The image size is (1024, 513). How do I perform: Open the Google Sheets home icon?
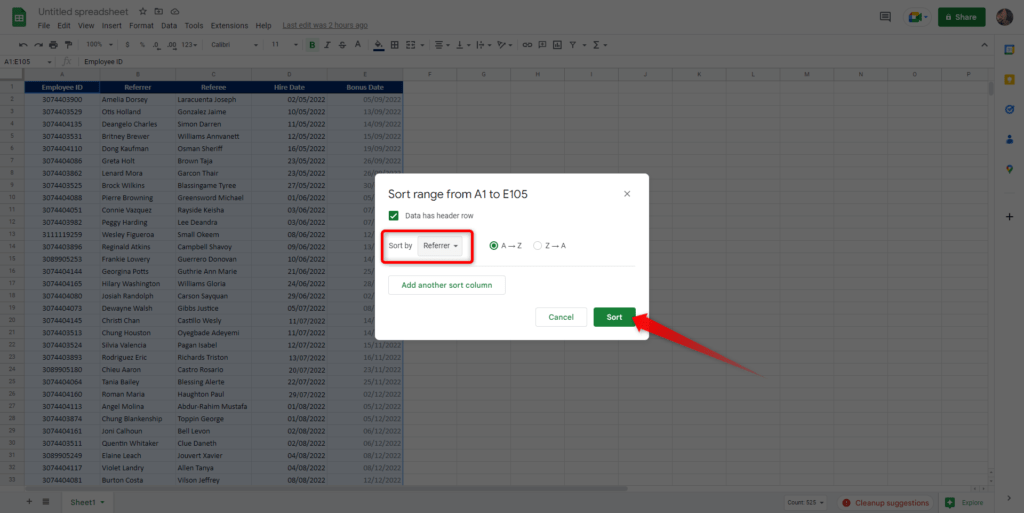[19, 18]
